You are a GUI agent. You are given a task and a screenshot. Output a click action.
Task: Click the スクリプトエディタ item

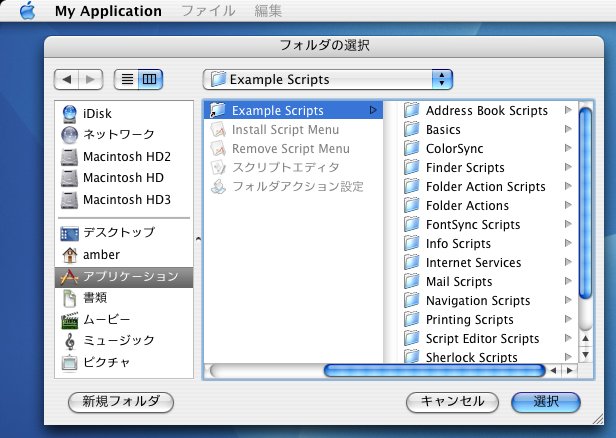(293, 167)
